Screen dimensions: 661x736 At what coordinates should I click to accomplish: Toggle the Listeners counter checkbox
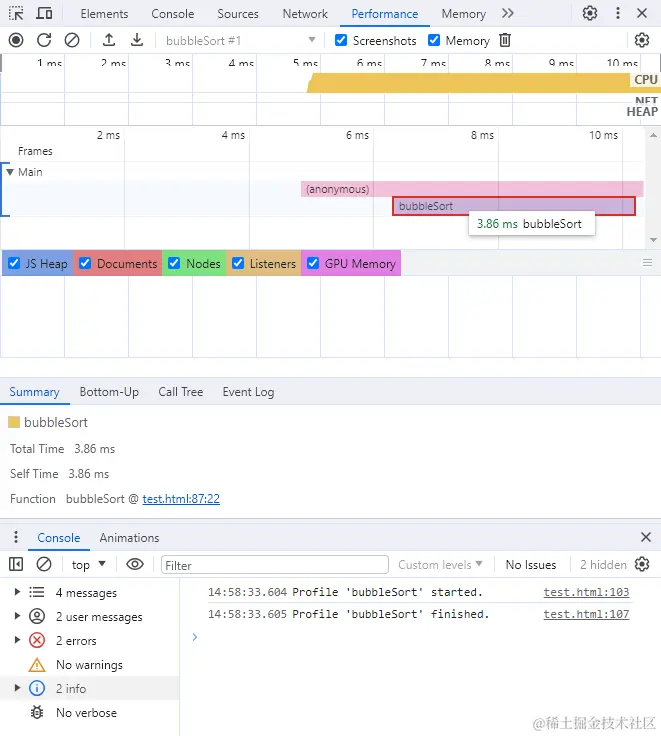click(x=238, y=263)
